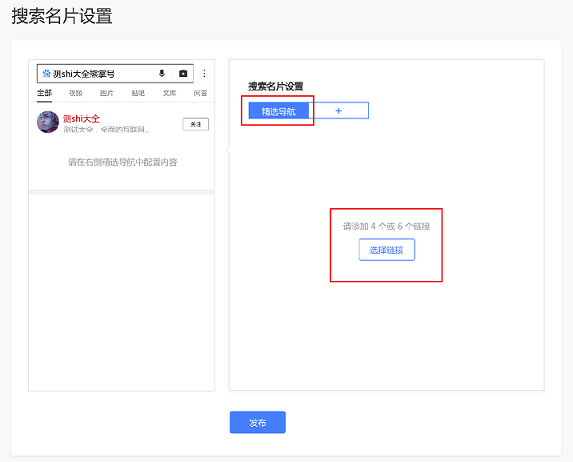Click the account description under 测shi大全
Screen dimensions: 573x462
tap(107, 129)
